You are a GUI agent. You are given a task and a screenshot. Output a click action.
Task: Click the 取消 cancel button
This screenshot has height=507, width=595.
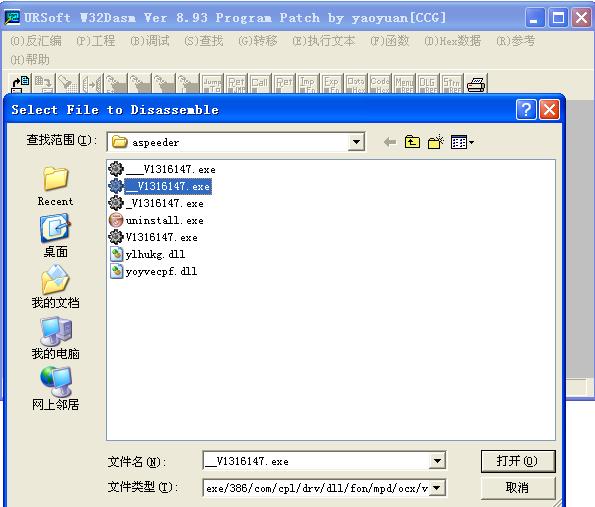[518, 488]
